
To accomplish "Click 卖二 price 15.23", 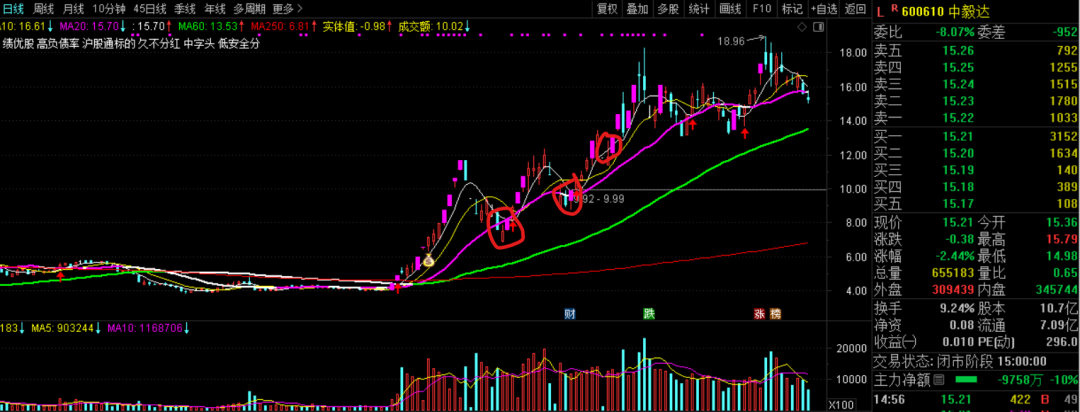I will click(x=958, y=101).
